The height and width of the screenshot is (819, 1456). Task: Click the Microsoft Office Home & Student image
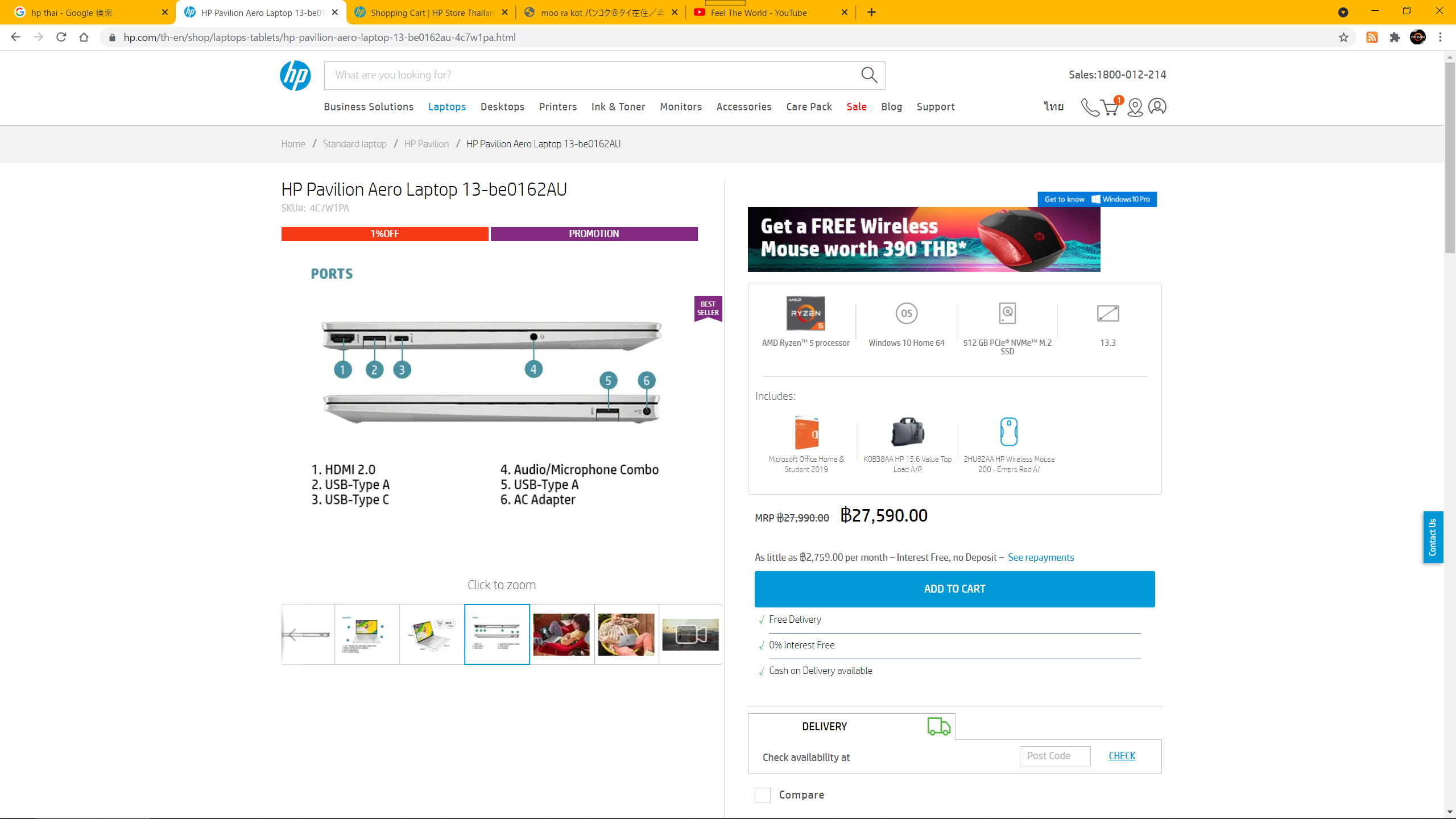[x=806, y=433]
